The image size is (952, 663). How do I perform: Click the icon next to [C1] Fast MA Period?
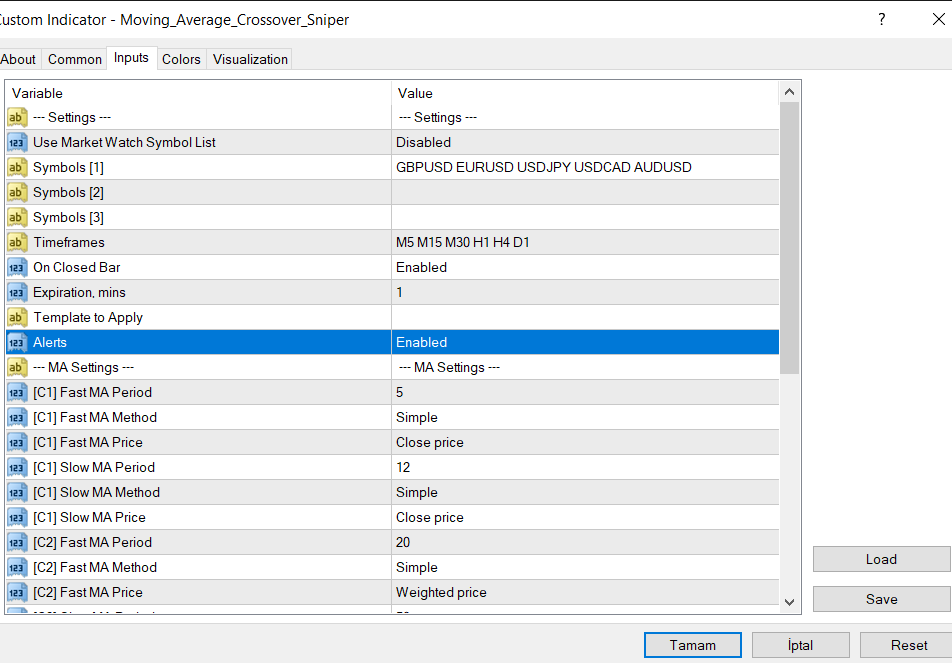click(17, 392)
